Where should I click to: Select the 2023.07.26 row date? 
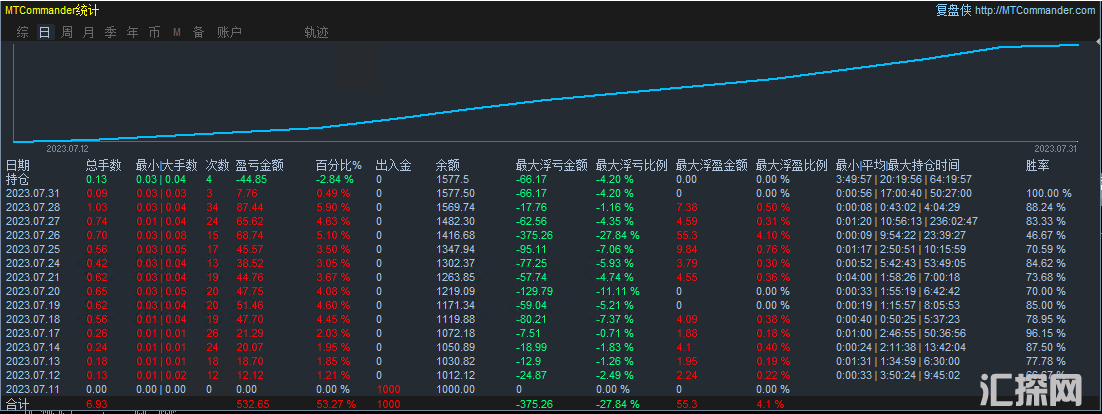pyautogui.click(x=33, y=235)
